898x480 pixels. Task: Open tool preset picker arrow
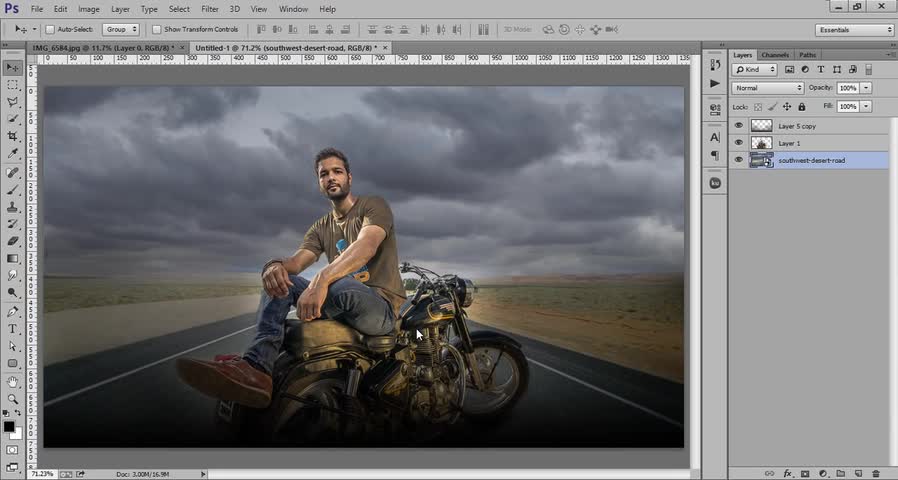click(x=34, y=29)
